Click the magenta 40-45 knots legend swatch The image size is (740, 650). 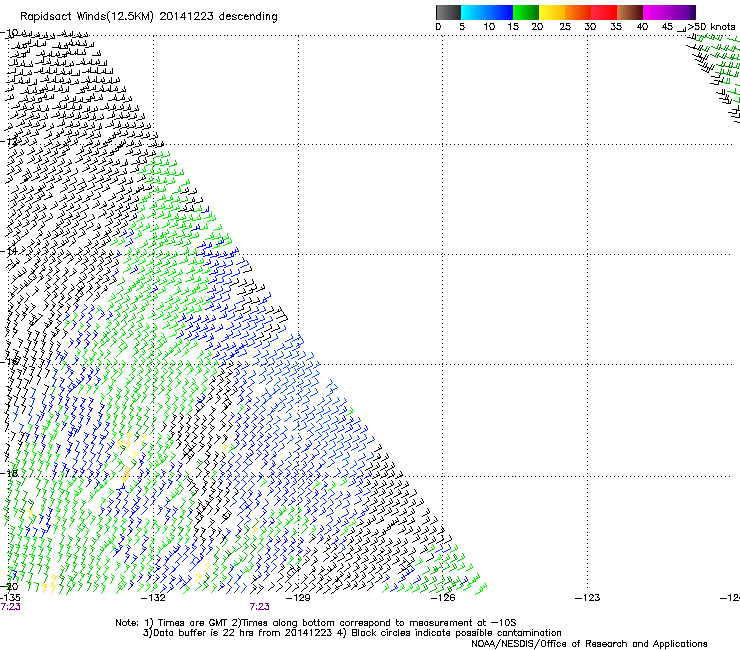coord(656,12)
